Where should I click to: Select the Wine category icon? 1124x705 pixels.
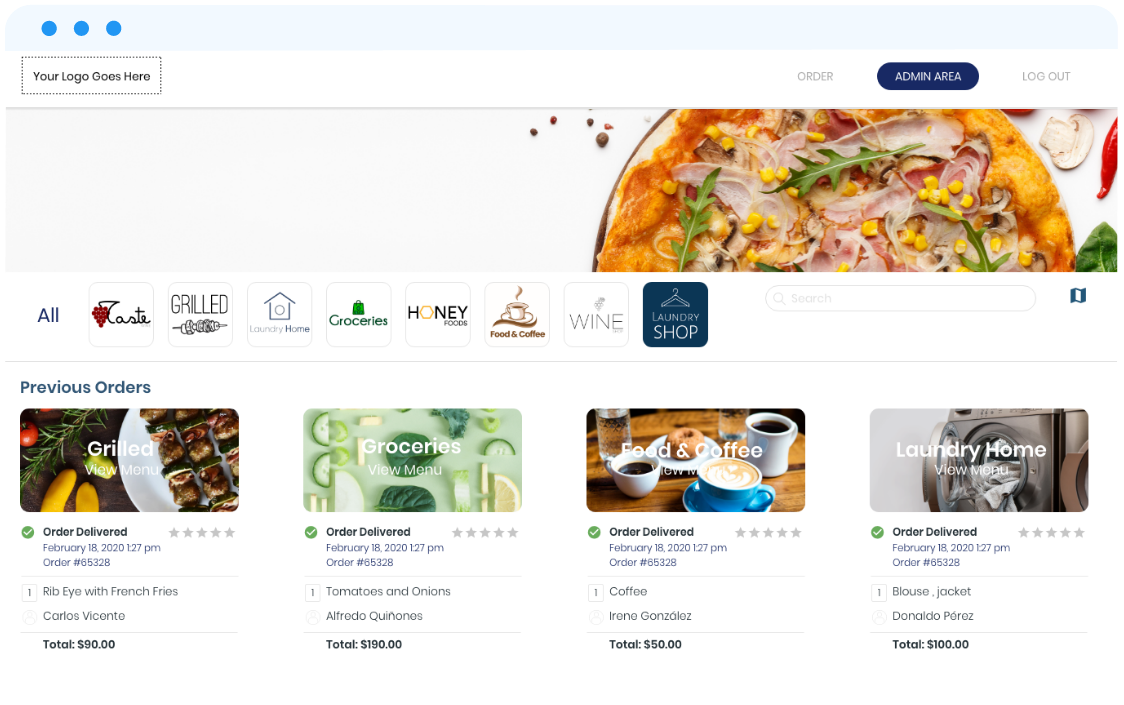pos(596,315)
